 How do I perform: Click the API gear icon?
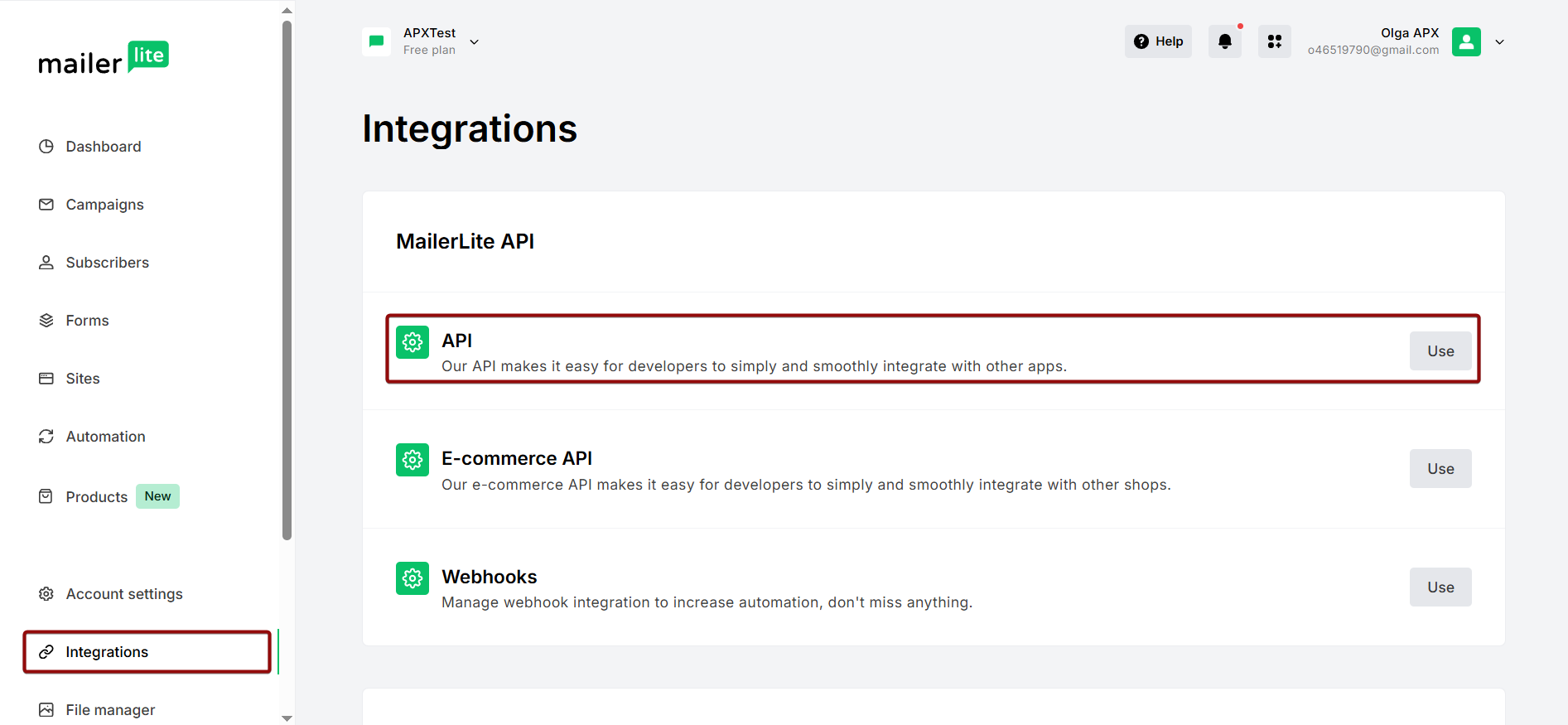click(x=413, y=342)
